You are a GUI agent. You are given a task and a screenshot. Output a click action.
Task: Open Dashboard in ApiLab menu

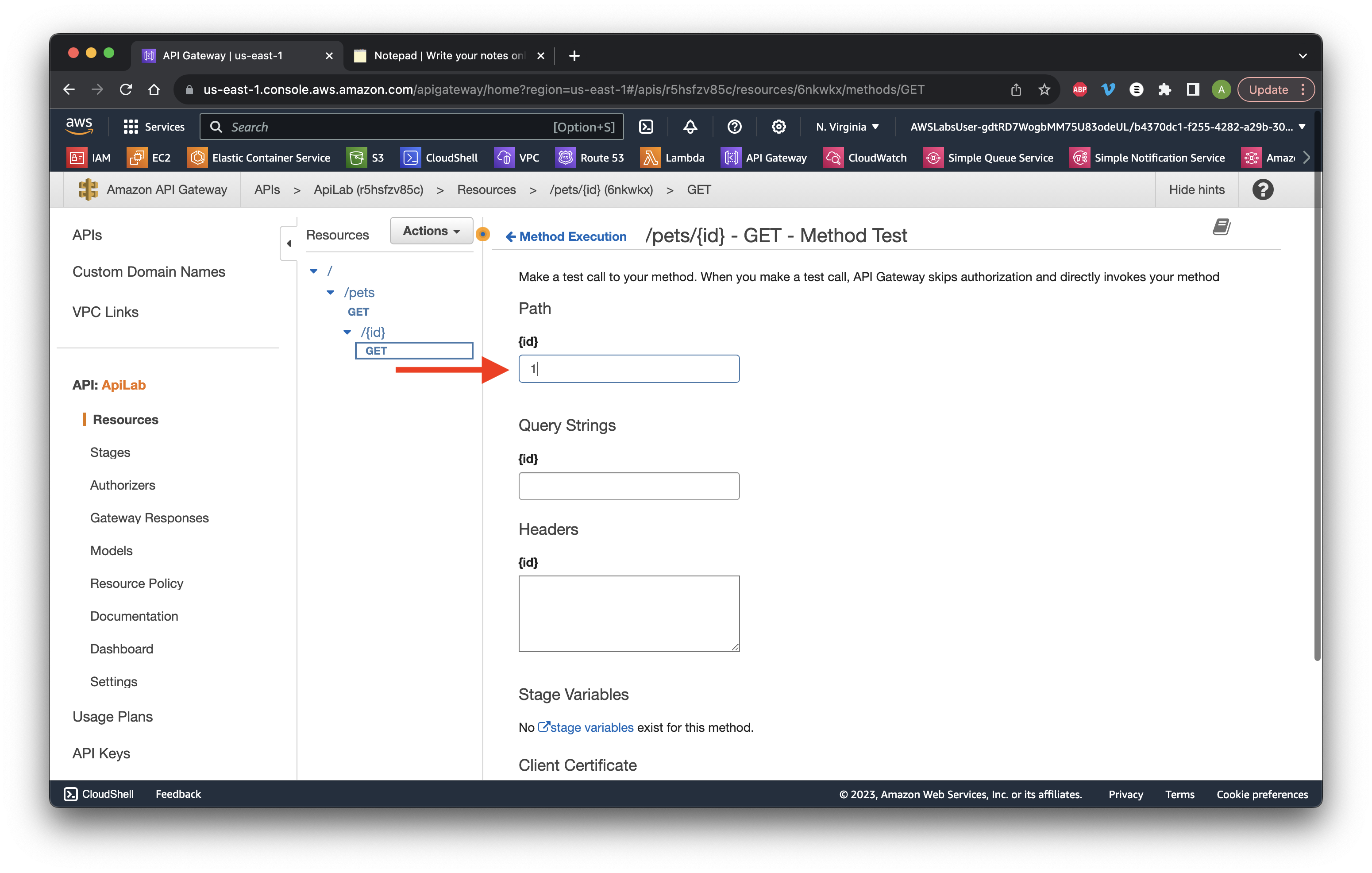[121, 649]
